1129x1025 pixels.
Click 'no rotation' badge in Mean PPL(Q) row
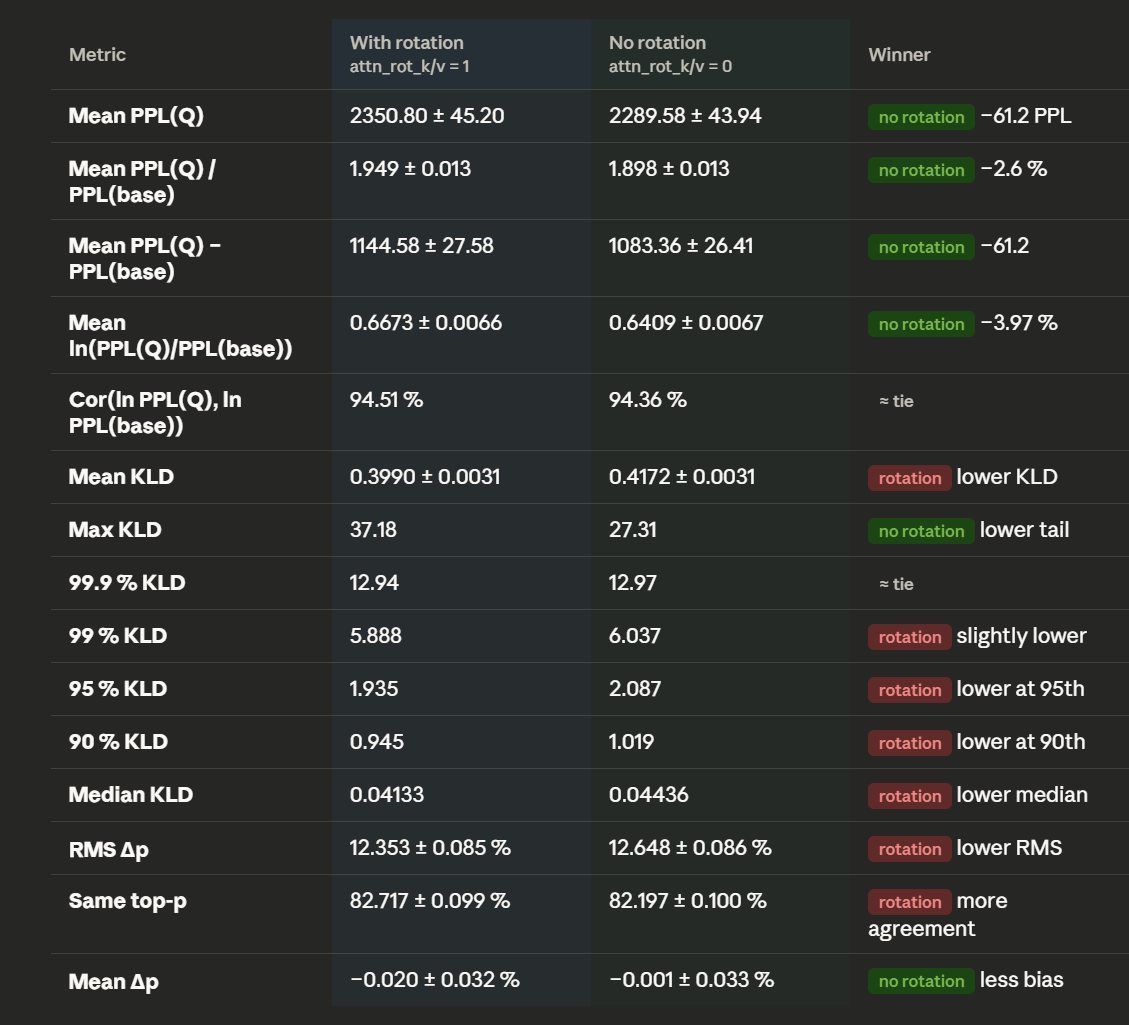tap(921, 117)
